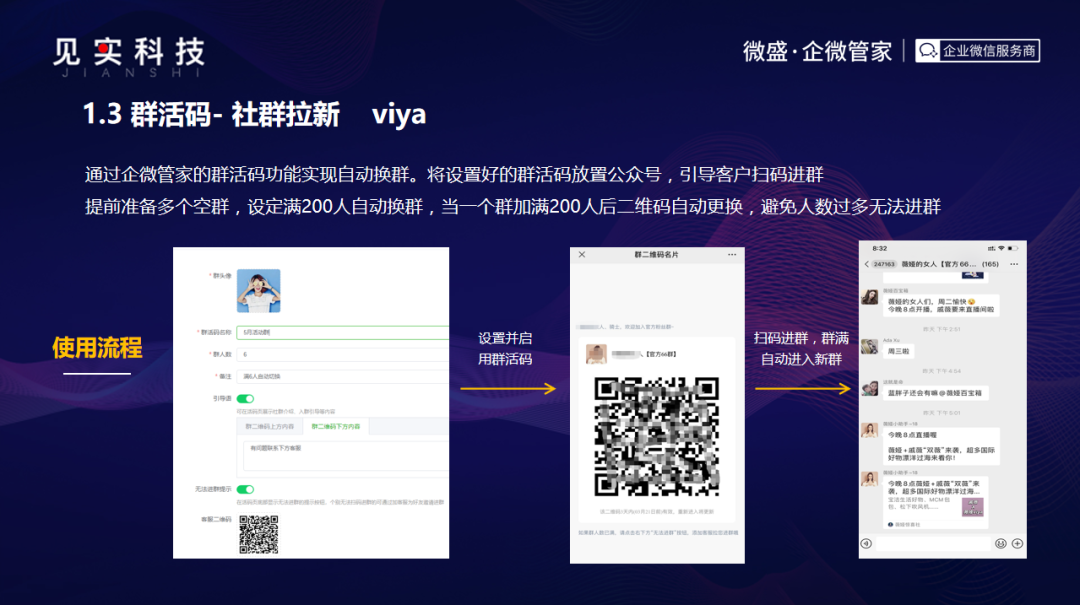This screenshot has width=1080, height=605.
Task: Select the 群二维码下方内容 tab
Action: tap(335, 427)
